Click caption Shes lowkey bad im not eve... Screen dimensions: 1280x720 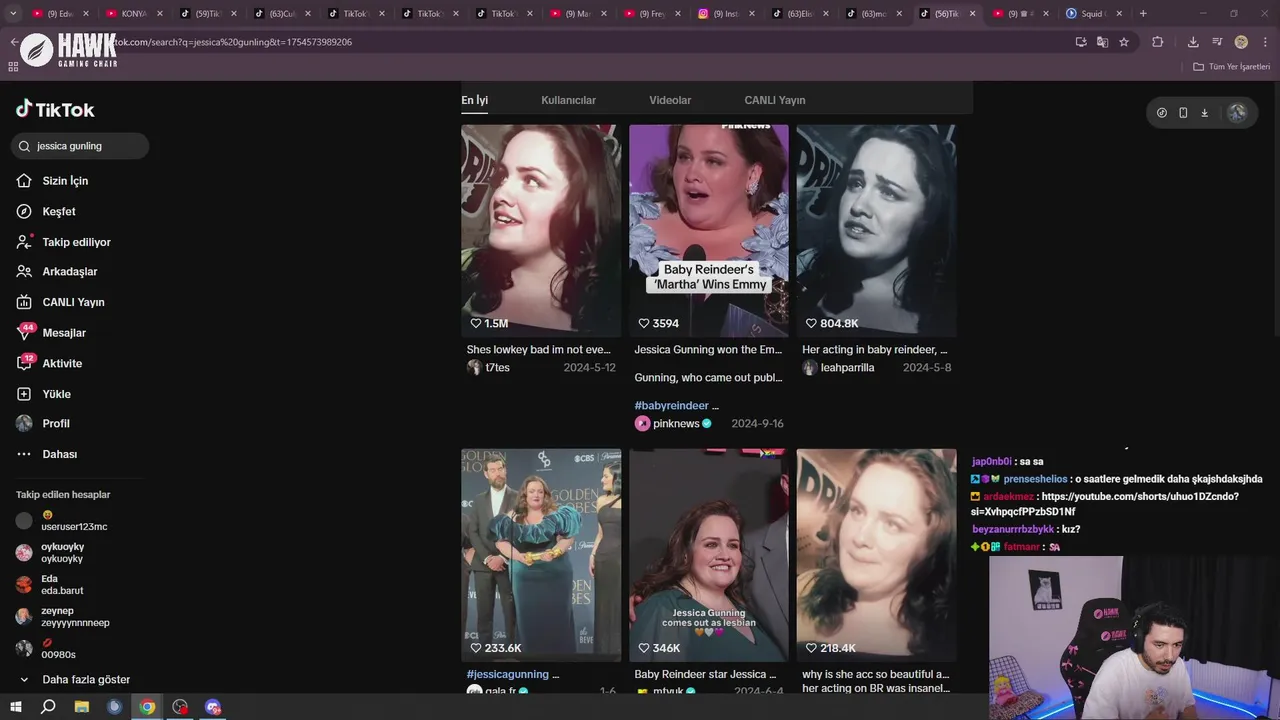click(x=539, y=350)
